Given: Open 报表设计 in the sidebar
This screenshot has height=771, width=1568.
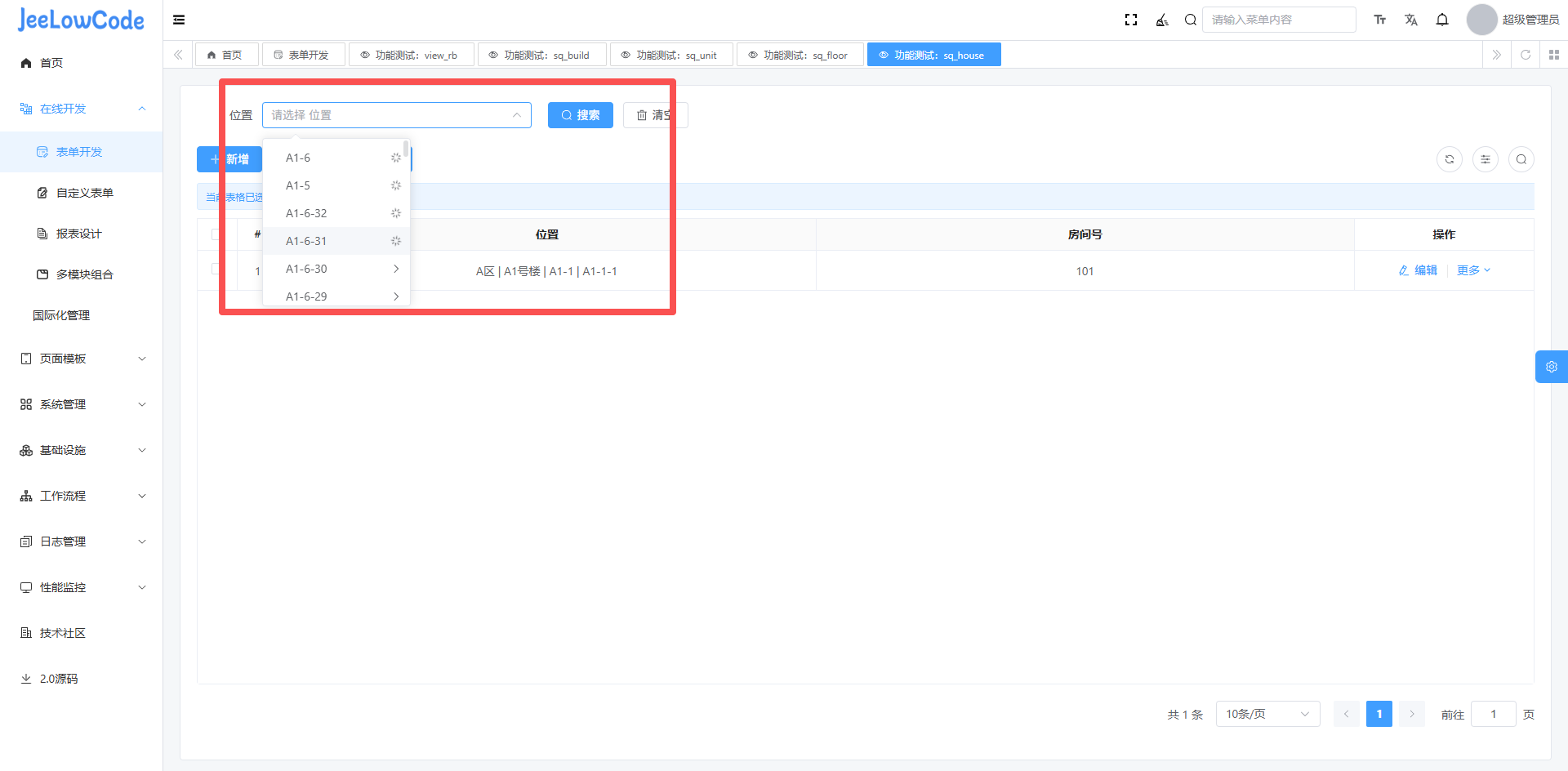Looking at the screenshot, I should (x=78, y=234).
